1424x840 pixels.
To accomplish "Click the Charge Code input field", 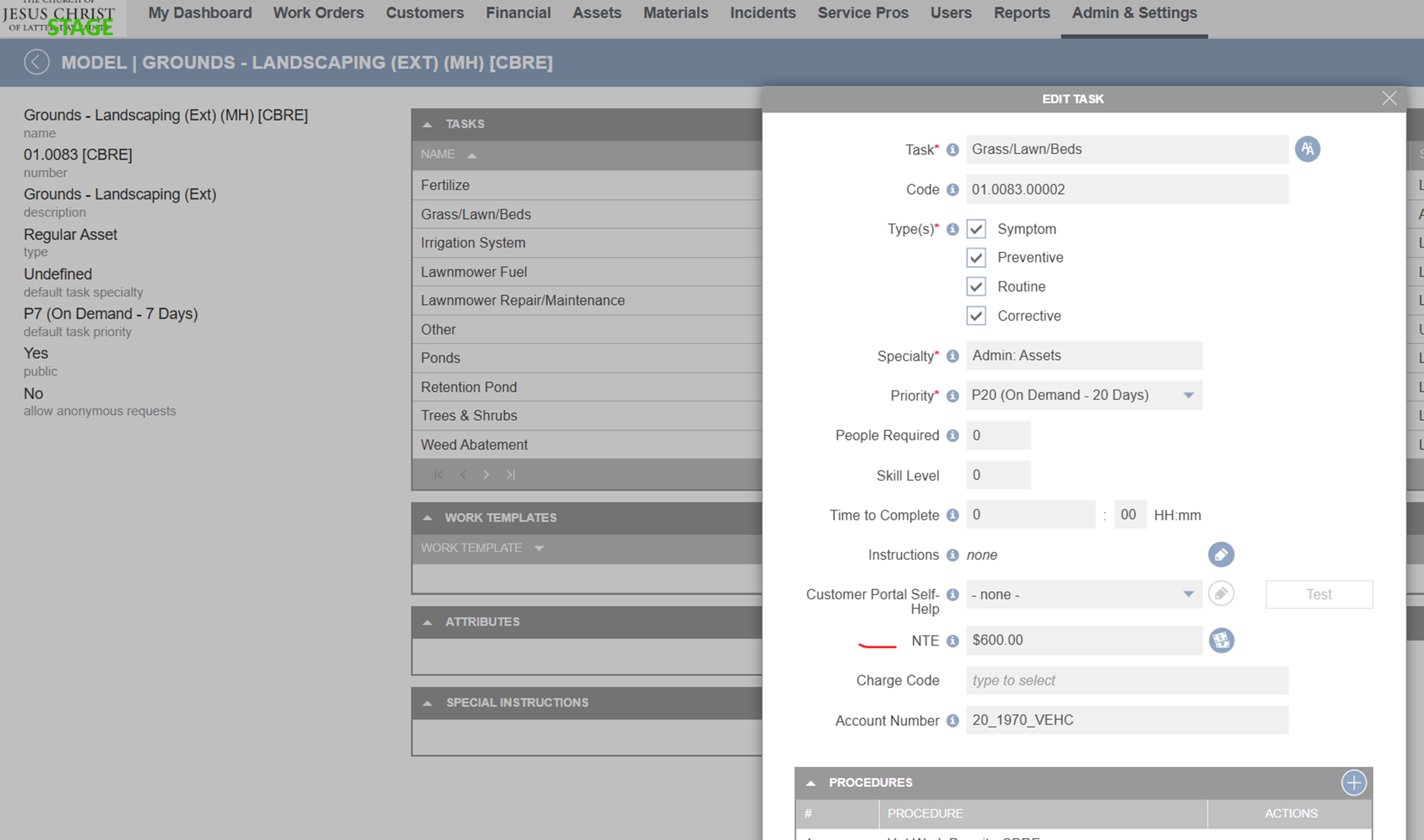I will pos(1126,680).
